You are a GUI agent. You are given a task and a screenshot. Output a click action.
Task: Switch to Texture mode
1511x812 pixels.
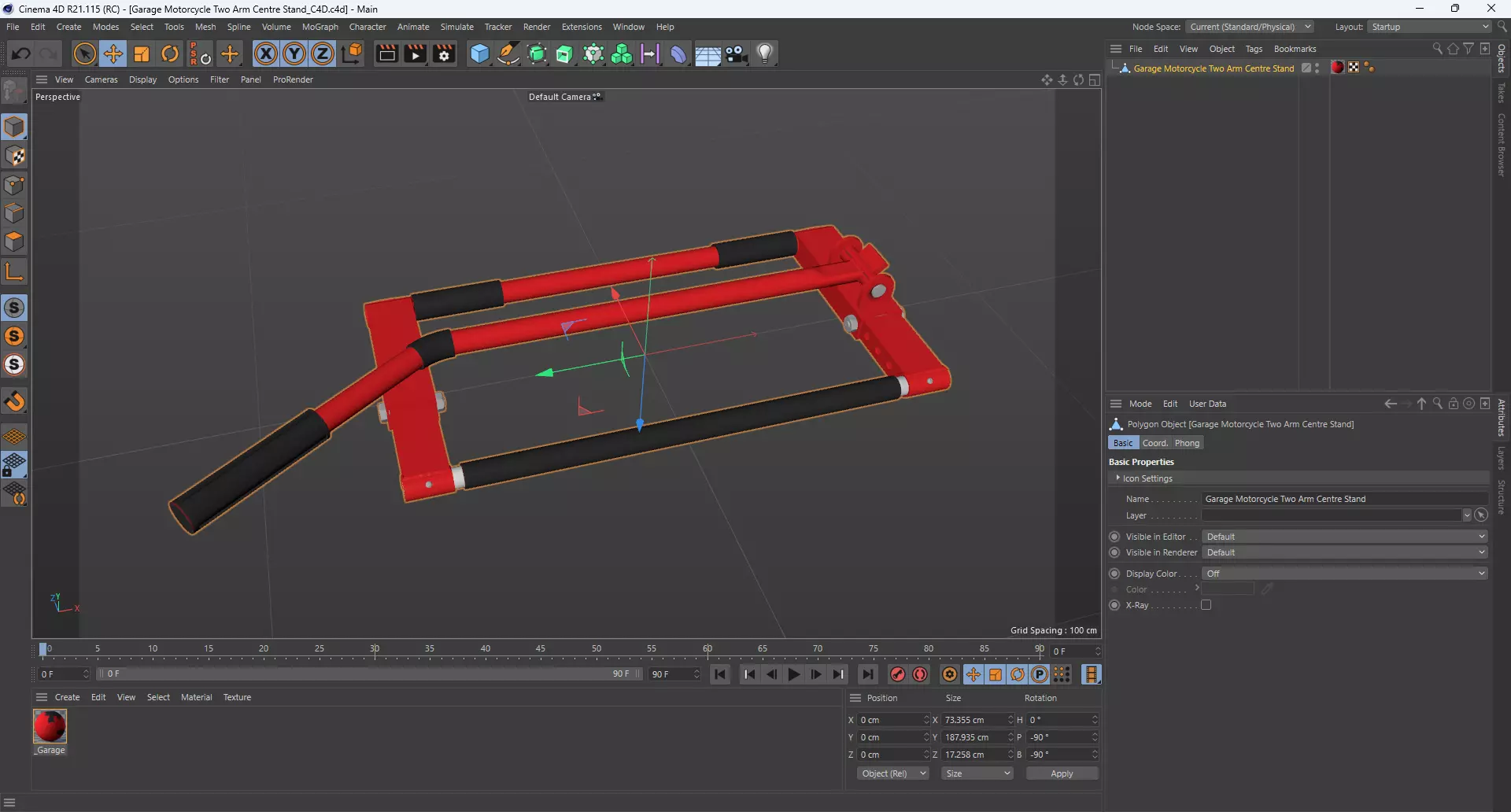pos(15,156)
